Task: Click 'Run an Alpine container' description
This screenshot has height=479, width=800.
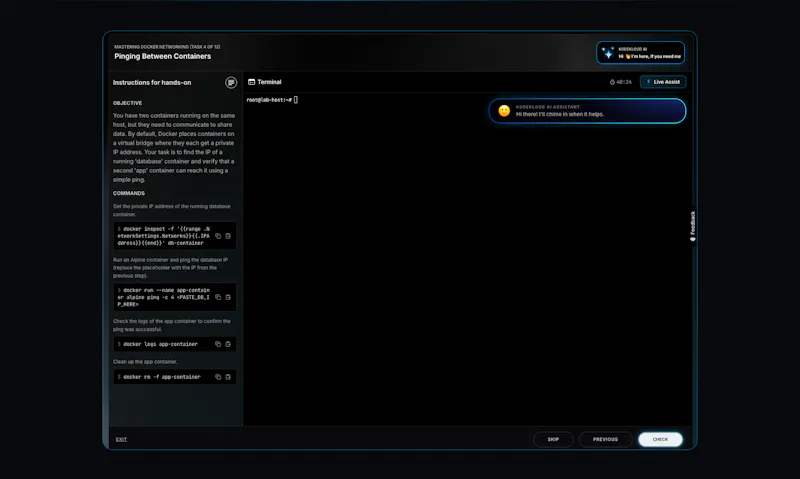Action: 170,268
